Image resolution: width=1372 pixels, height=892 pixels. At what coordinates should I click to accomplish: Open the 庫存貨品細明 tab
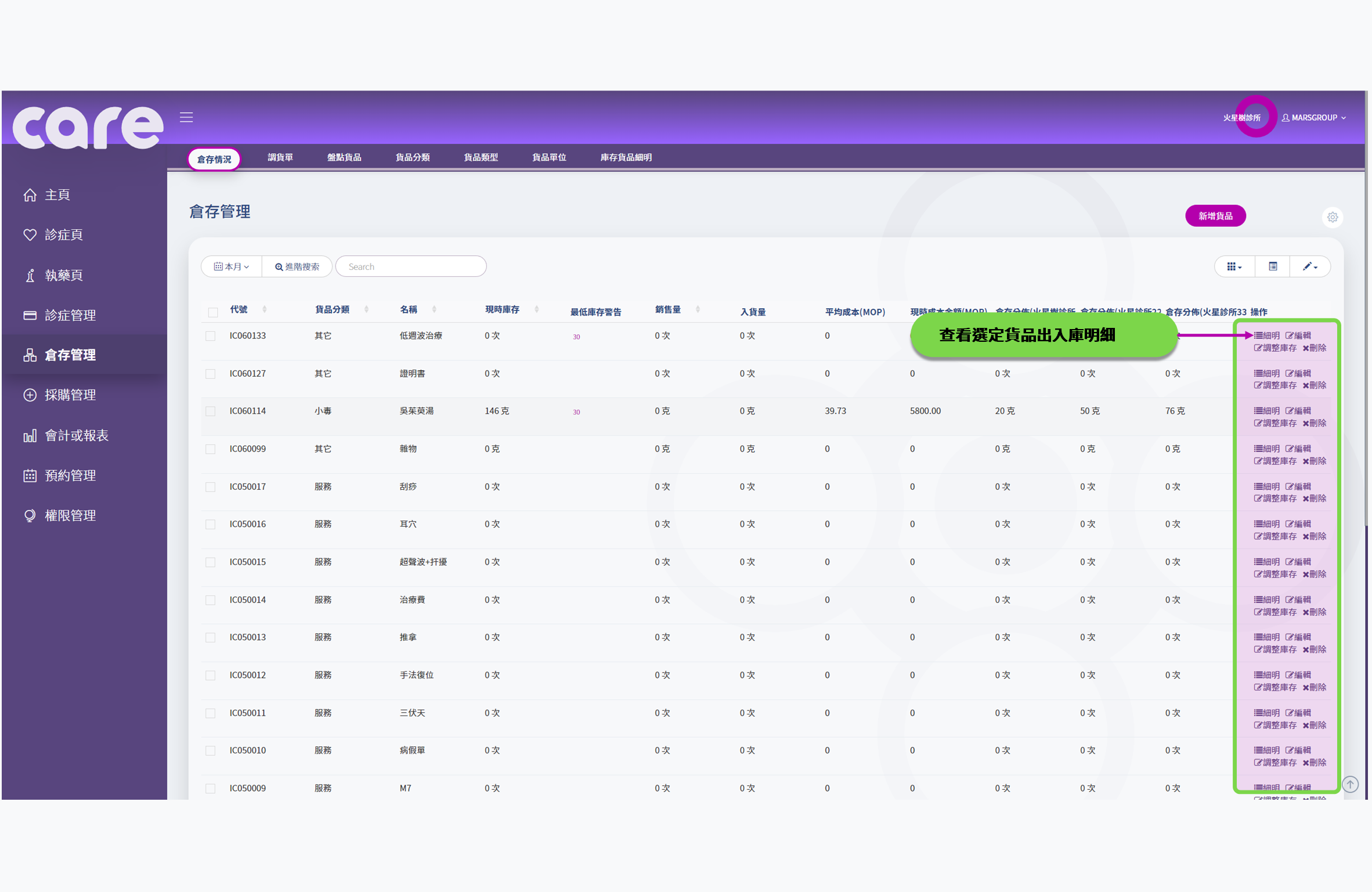(x=626, y=157)
